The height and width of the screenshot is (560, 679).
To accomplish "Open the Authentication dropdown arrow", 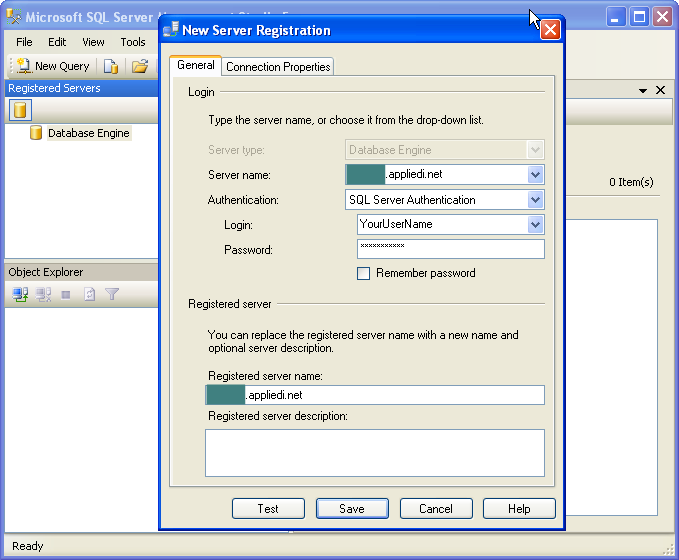I will pos(535,200).
